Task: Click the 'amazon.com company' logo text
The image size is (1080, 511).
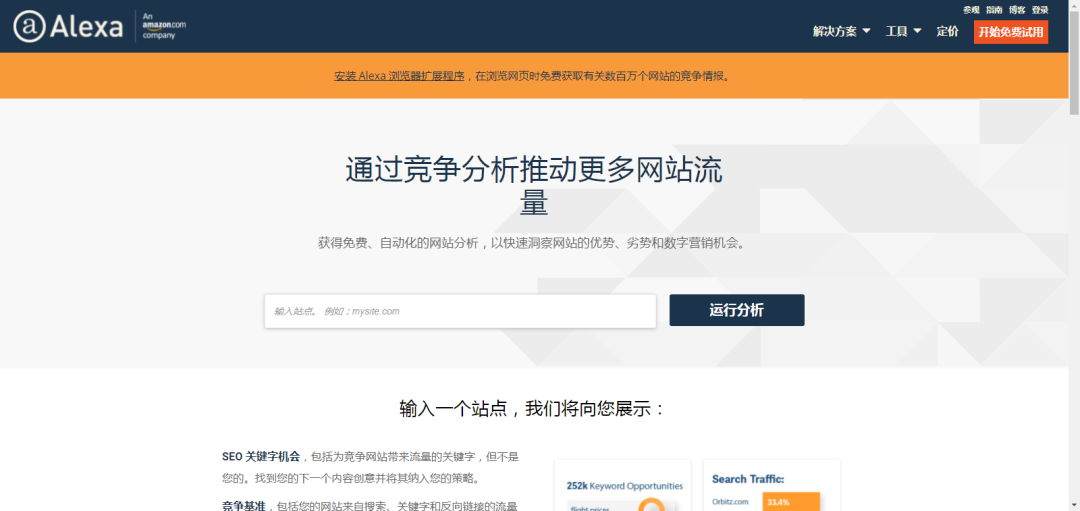Action: (x=164, y=25)
